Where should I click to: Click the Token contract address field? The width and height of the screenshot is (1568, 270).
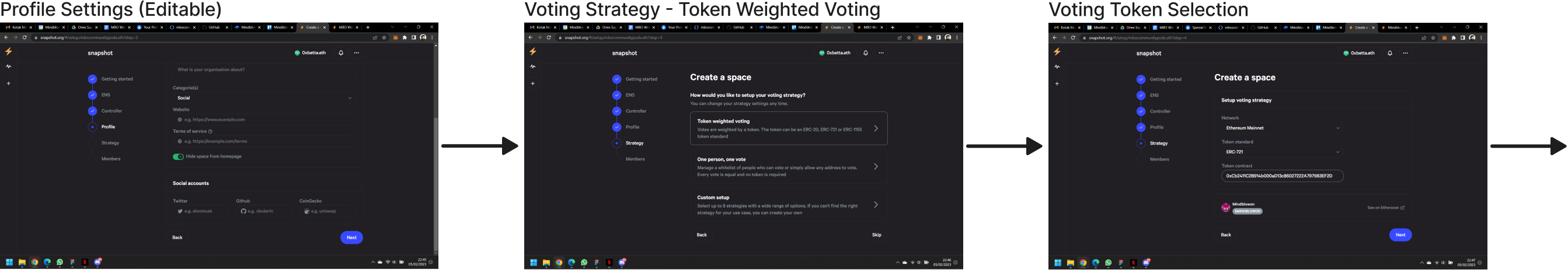pos(1282,176)
